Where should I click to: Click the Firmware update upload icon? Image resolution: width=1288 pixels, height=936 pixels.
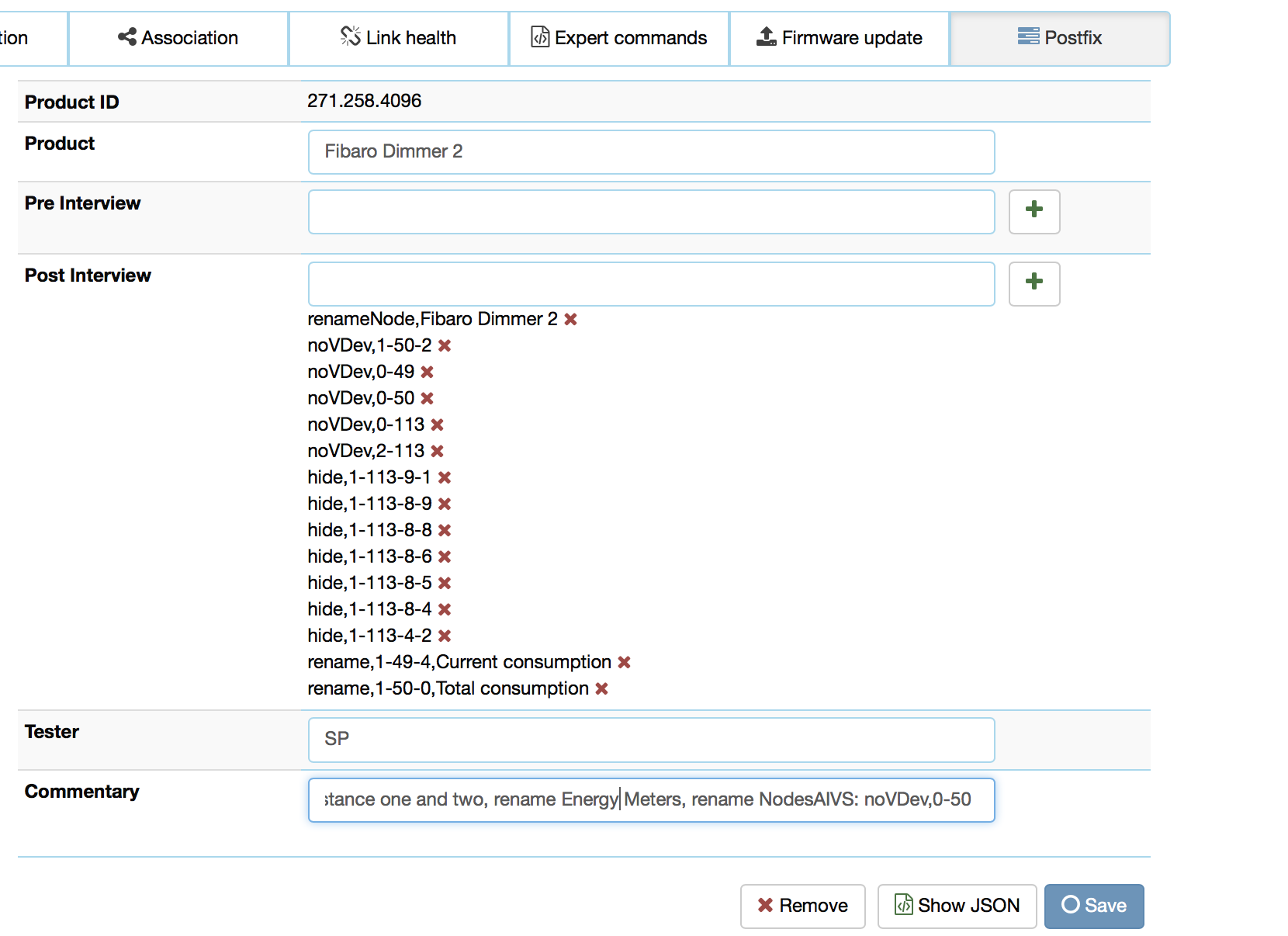[765, 35]
